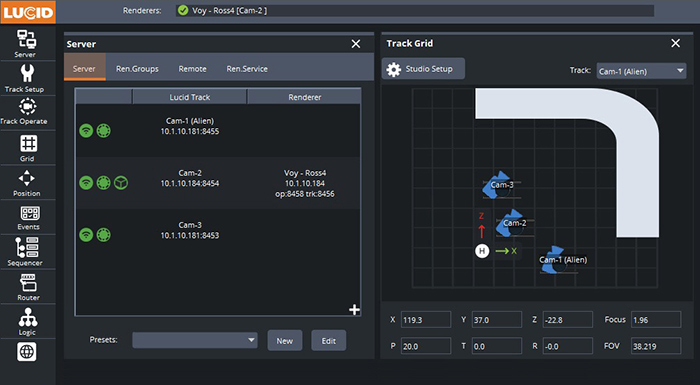Click the Edit preset button
Screen dimensions: 700x385
(329, 340)
